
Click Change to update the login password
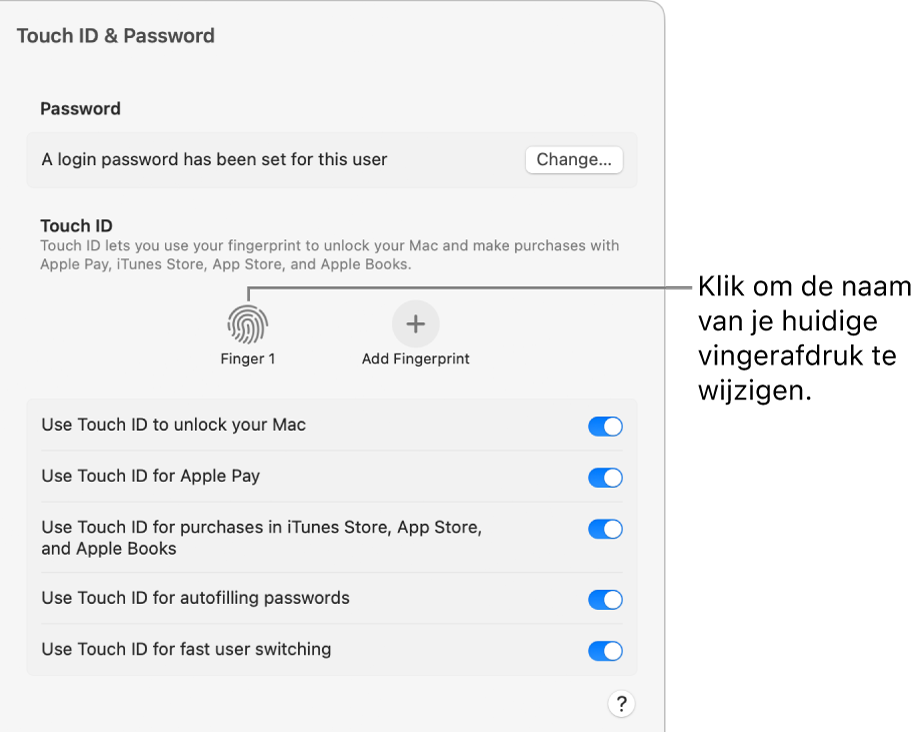pyautogui.click(x=573, y=160)
